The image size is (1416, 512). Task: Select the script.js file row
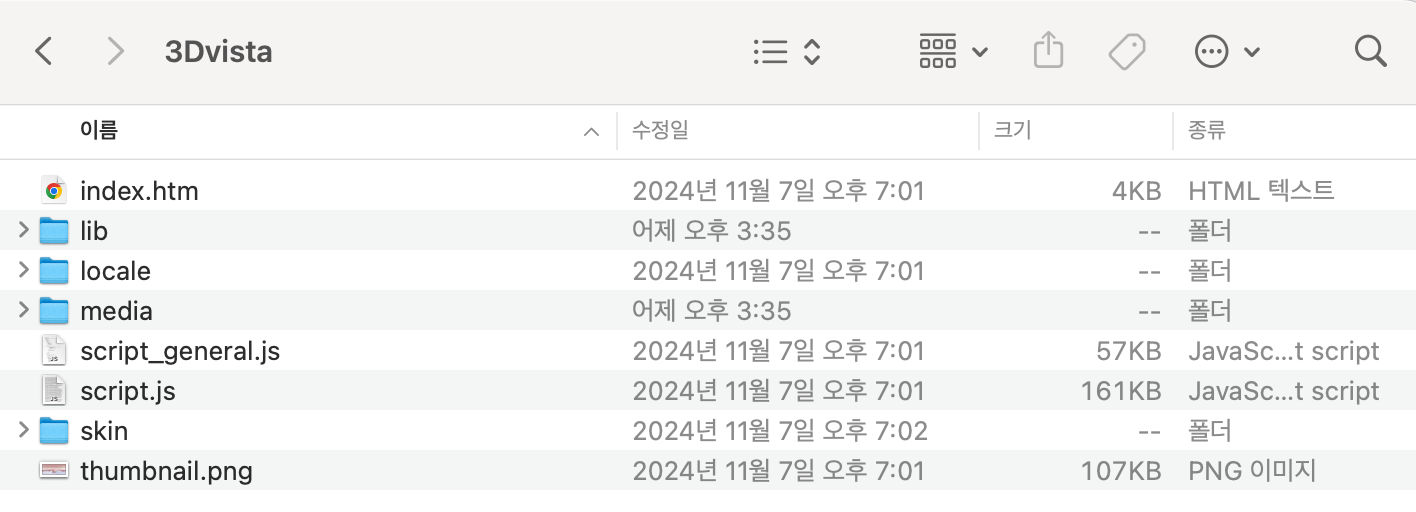pyautogui.click(x=708, y=390)
